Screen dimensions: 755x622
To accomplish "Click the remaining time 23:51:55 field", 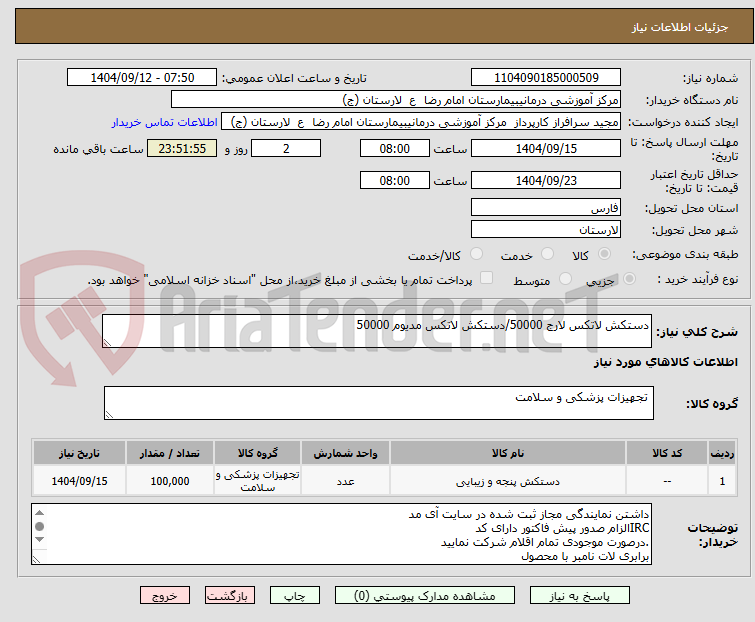I will coord(182,148).
